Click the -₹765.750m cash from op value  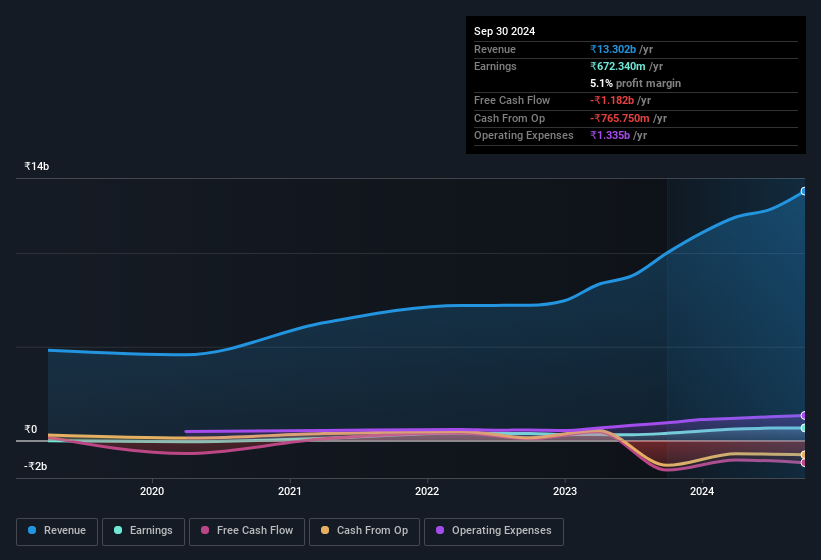[620, 118]
